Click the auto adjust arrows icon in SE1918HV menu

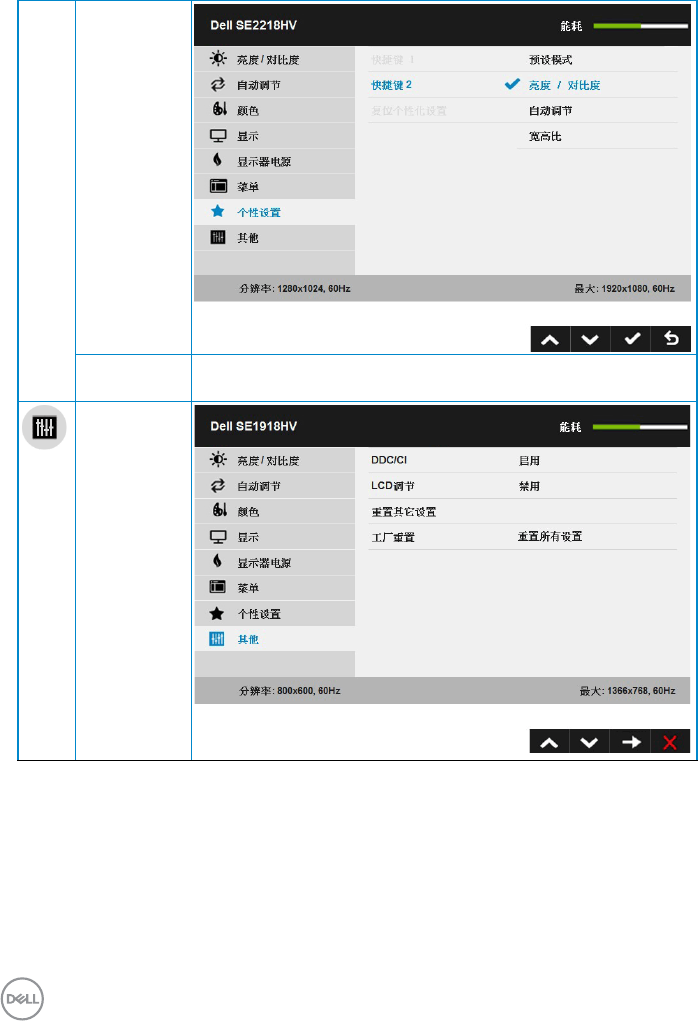(218, 486)
